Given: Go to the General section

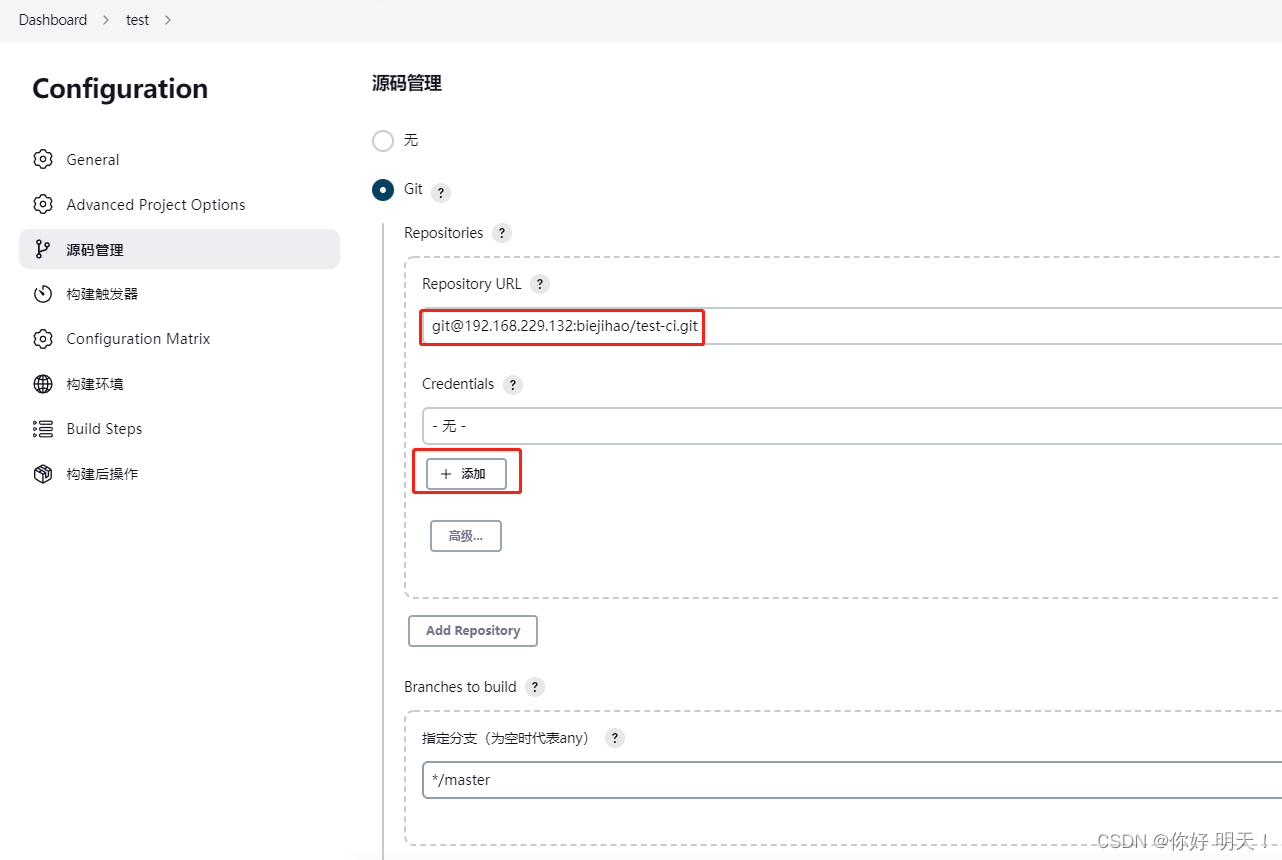Looking at the screenshot, I should (x=179, y=159).
